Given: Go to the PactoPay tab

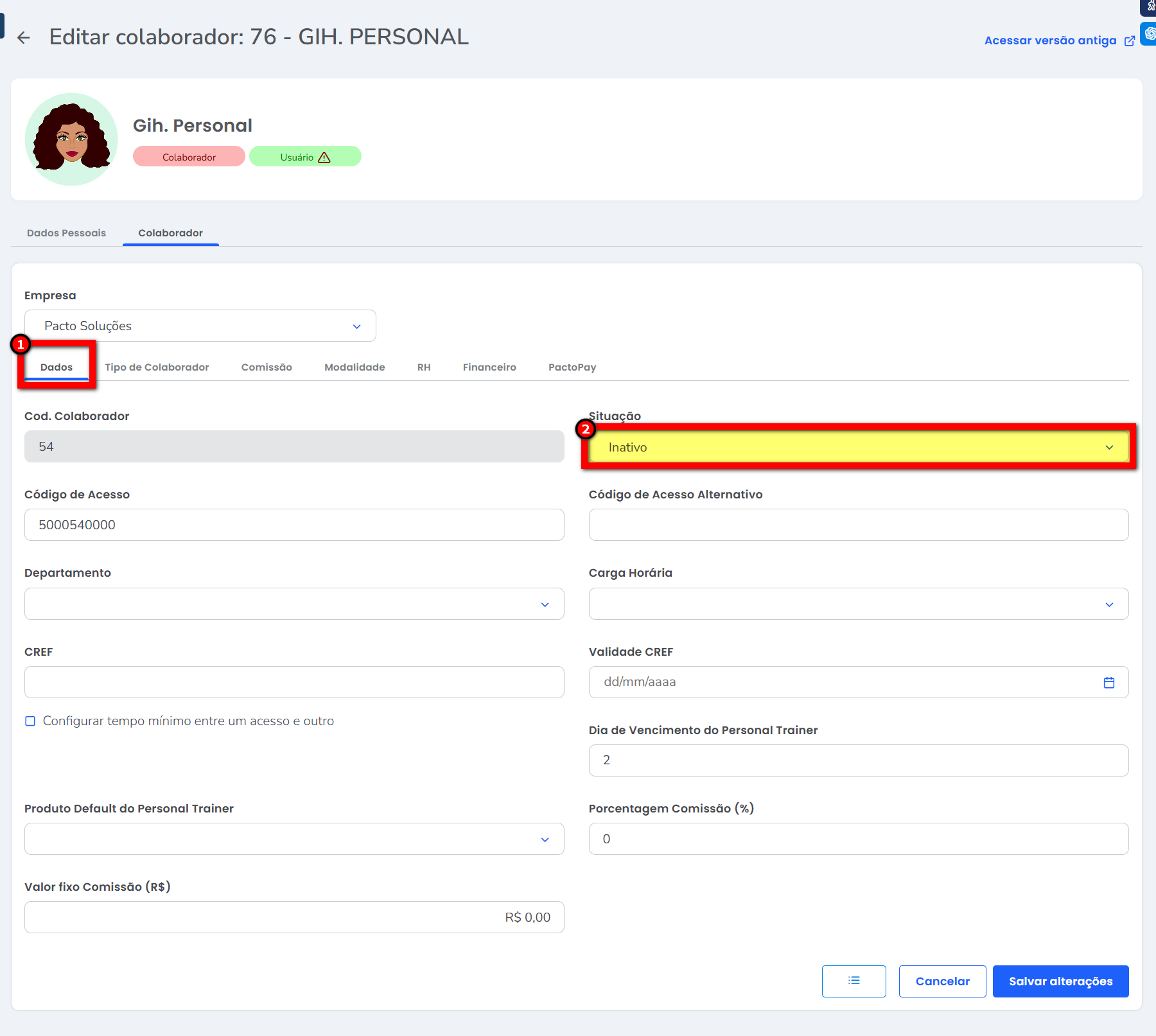Looking at the screenshot, I should (x=572, y=367).
